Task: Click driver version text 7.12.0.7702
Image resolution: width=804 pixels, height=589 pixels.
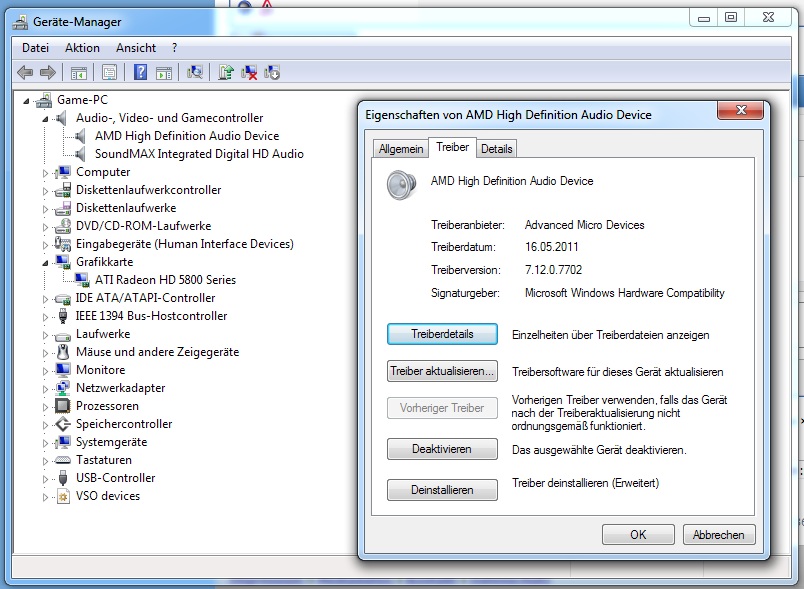Action: click(553, 270)
